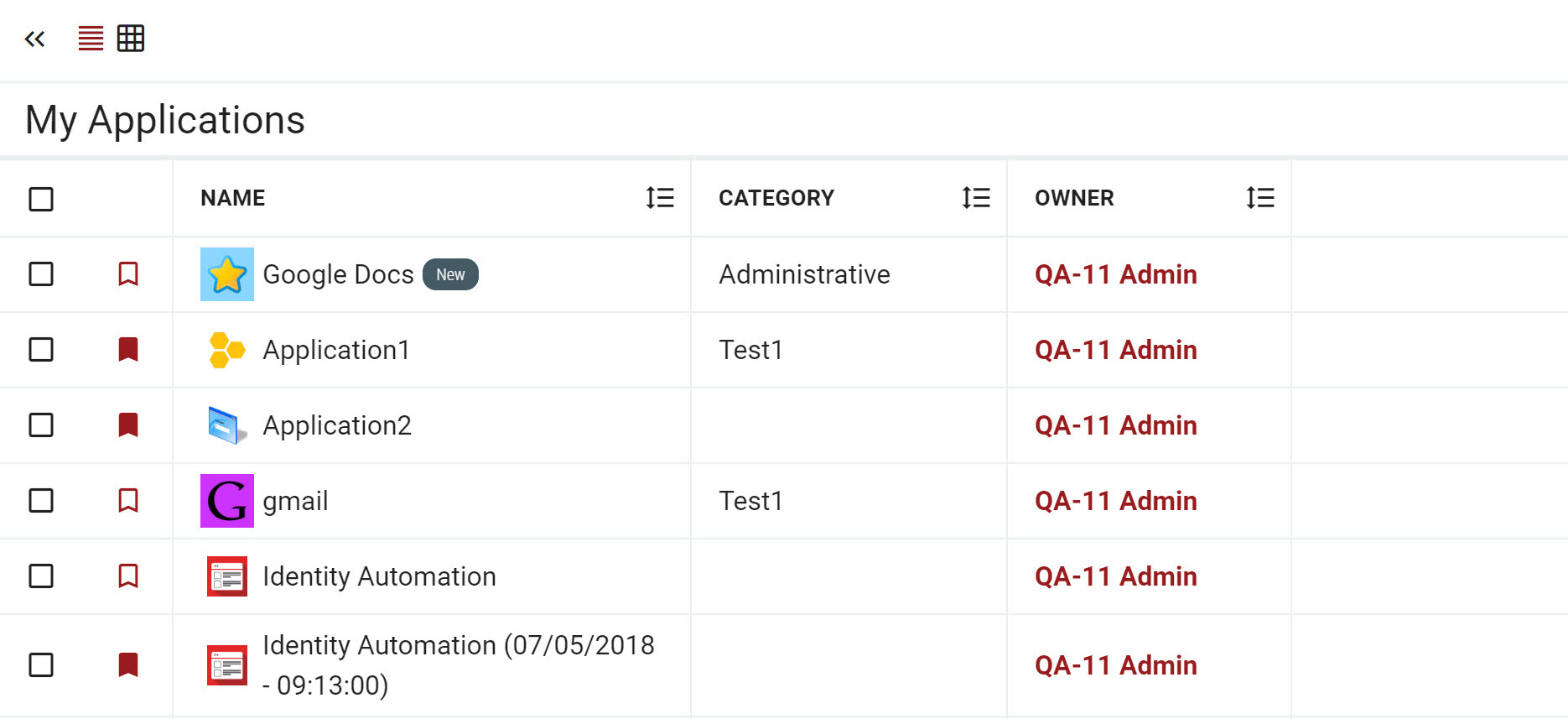Tick the gmail row checkbox

pos(41,501)
